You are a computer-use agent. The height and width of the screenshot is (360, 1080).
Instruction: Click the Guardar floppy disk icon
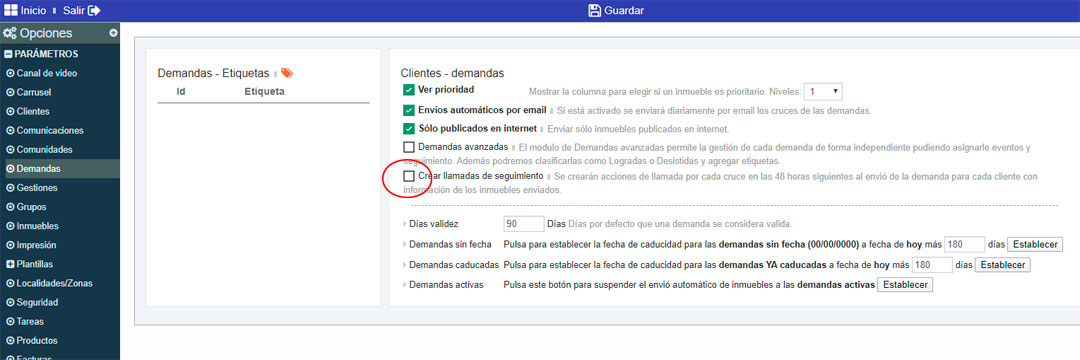[x=594, y=10]
